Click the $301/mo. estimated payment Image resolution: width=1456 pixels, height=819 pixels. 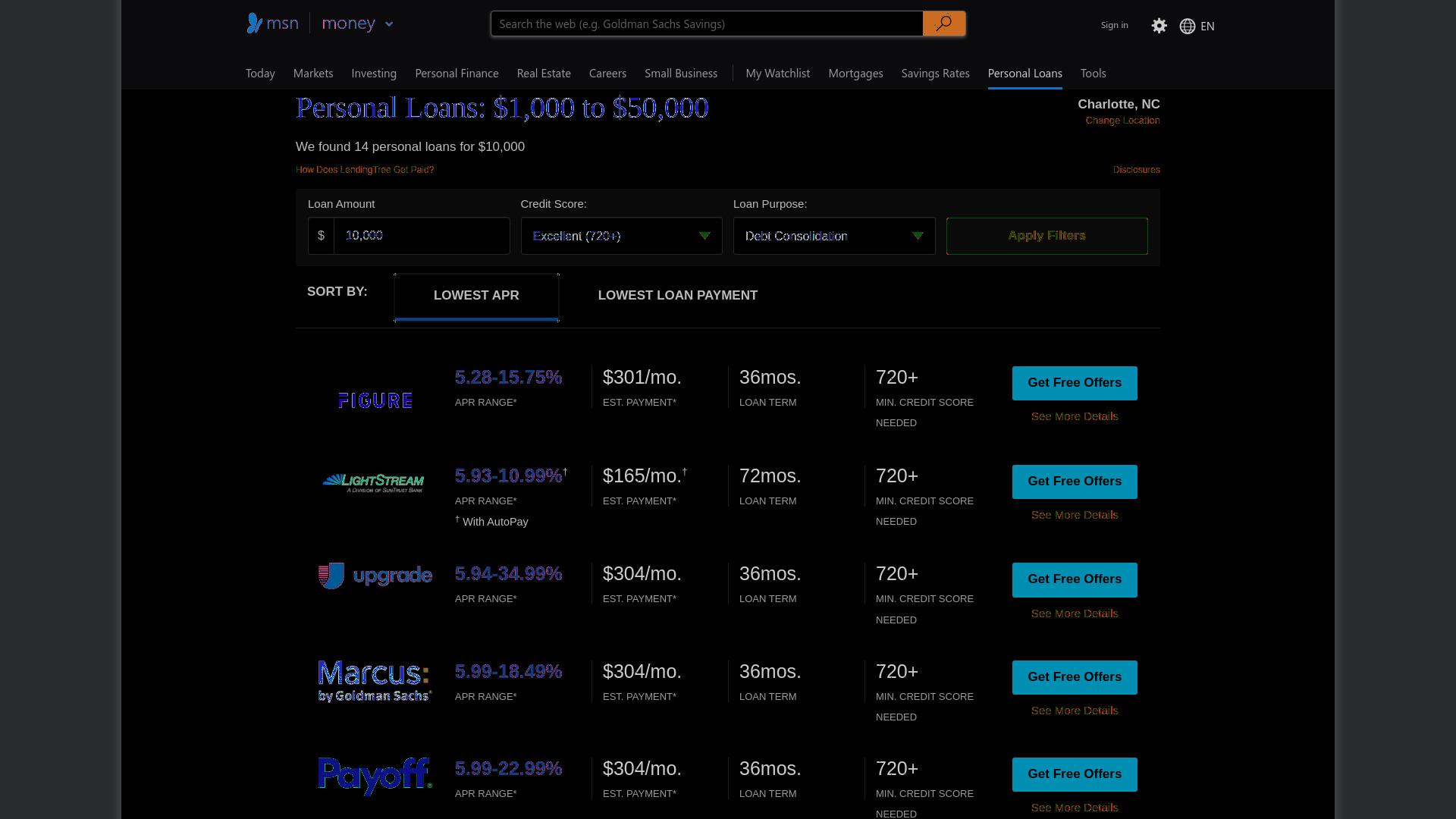coord(642,377)
